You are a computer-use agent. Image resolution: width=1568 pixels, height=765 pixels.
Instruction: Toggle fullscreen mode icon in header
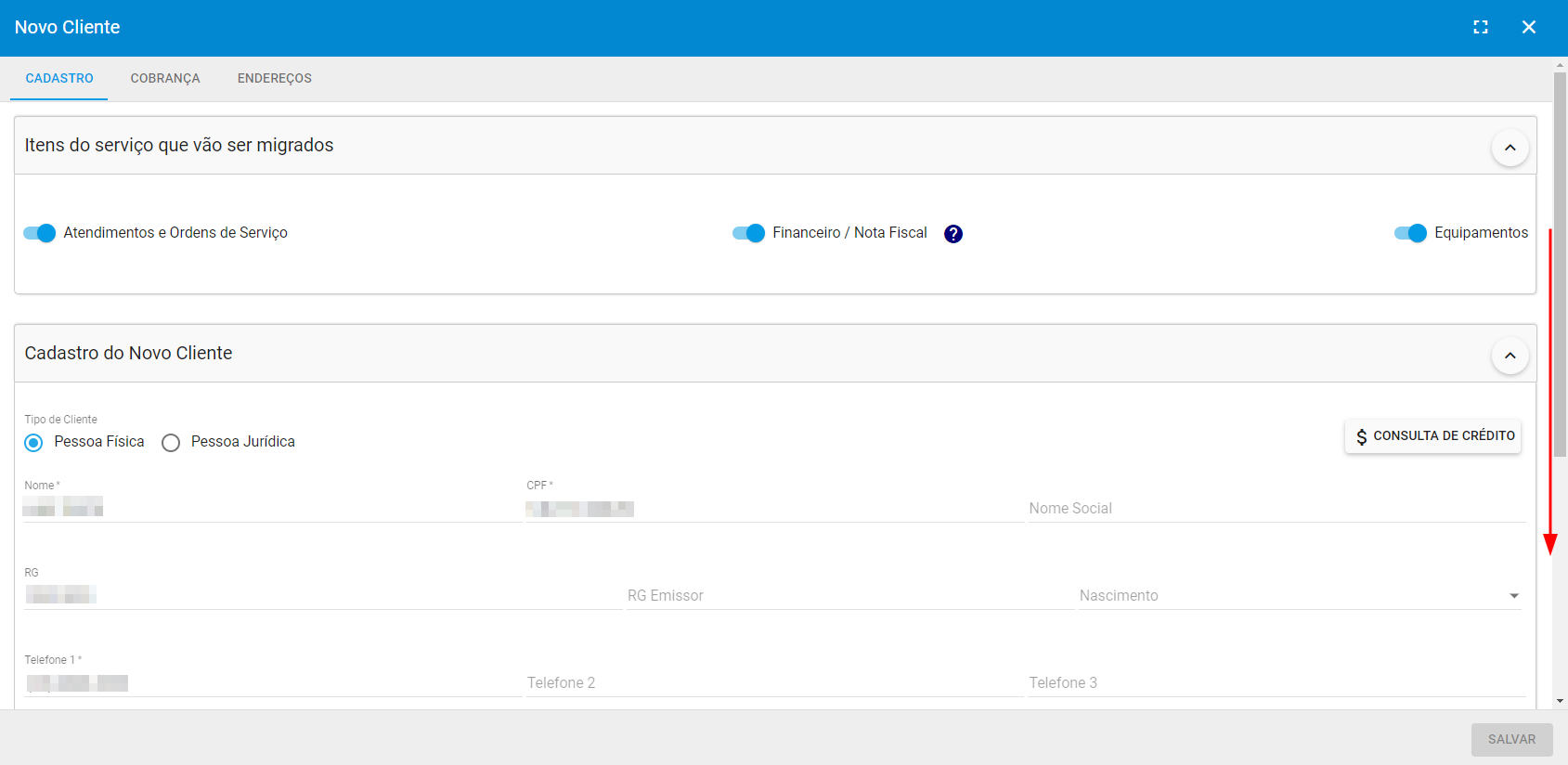pos(1481,27)
